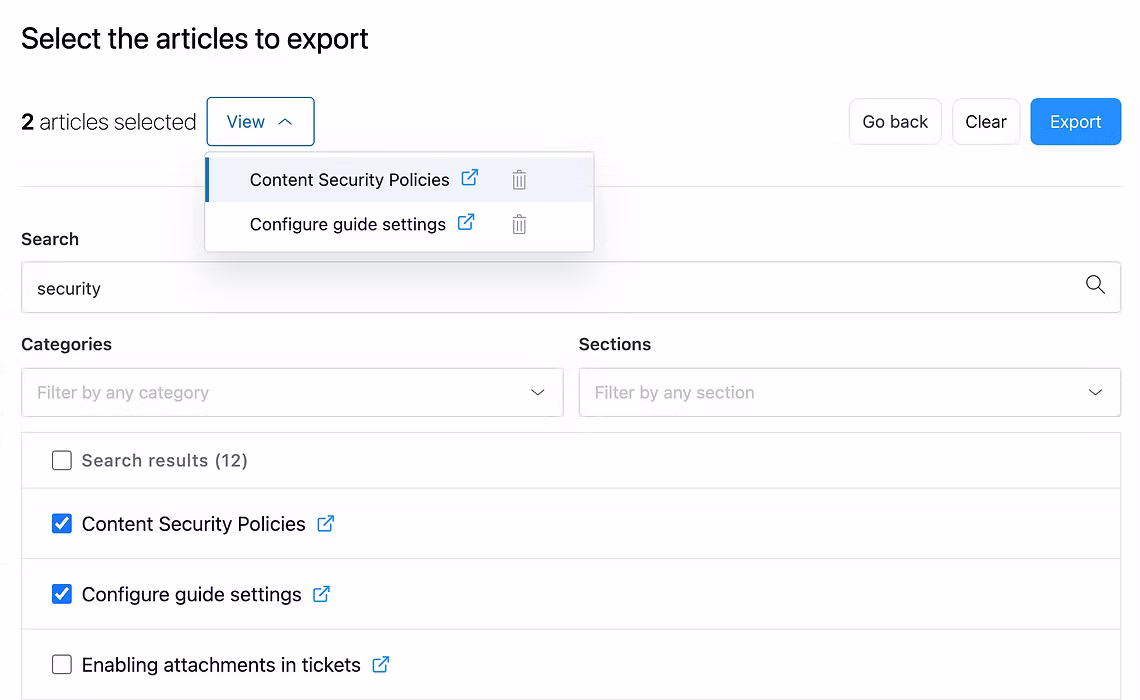
Task: Click the blue Export button
Action: pos(1075,121)
